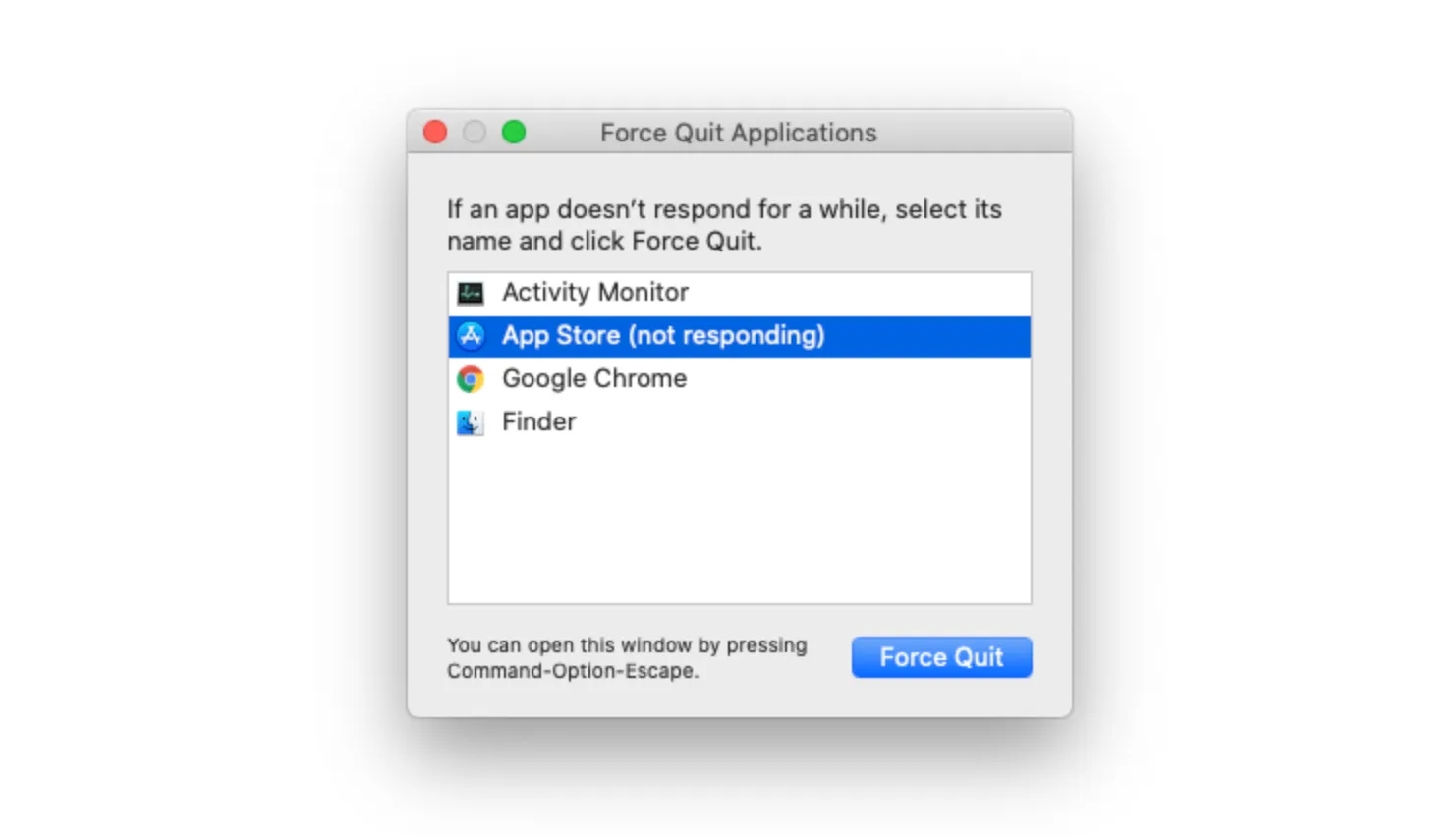This screenshot has width=1456, height=837.
Task: Highlight the Finder entry name
Action: [538, 422]
